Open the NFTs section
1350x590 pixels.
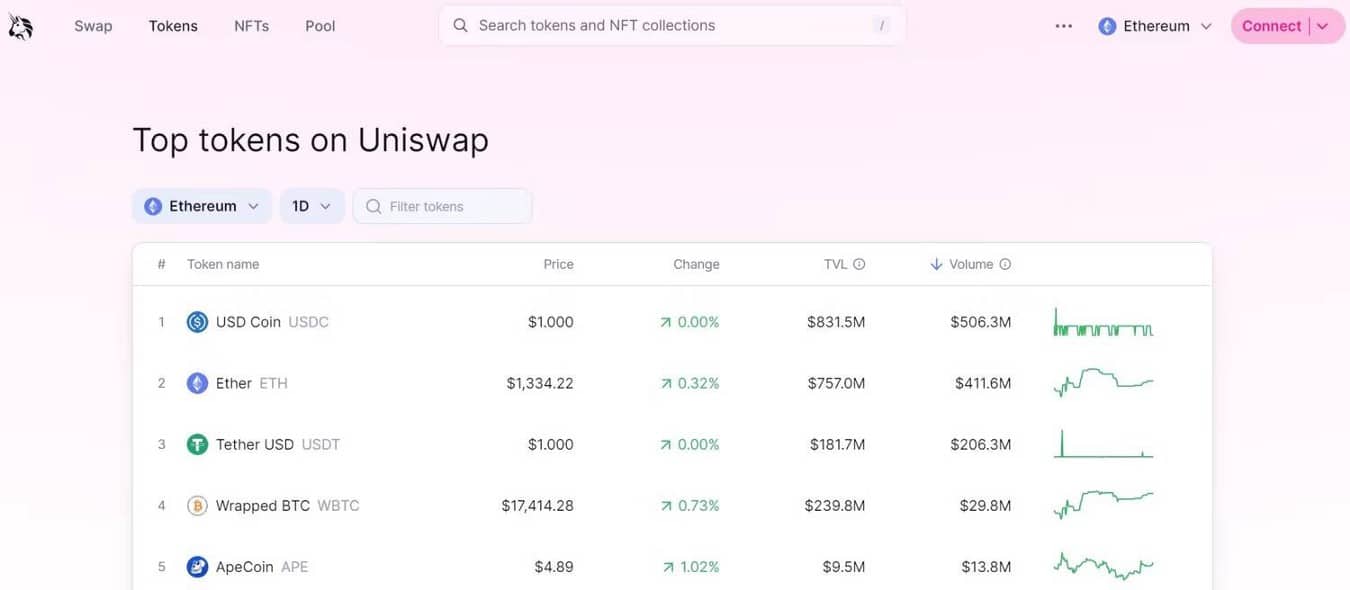(x=251, y=25)
